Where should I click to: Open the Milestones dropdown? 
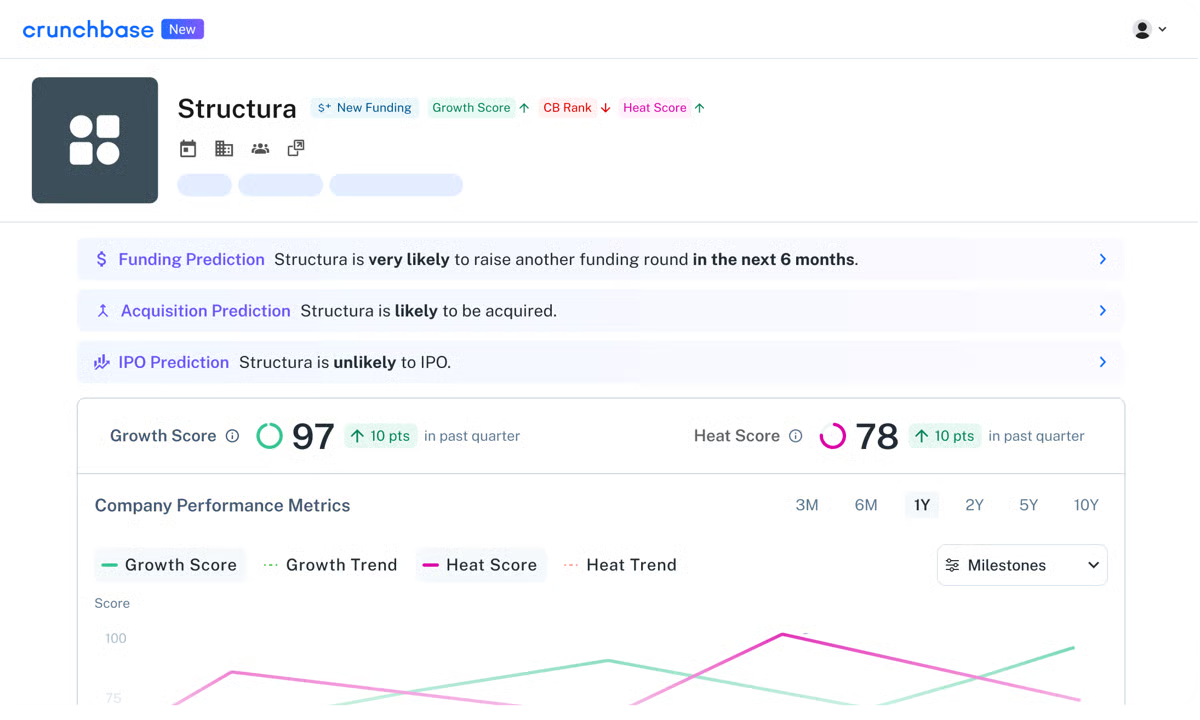(x=1022, y=565)
